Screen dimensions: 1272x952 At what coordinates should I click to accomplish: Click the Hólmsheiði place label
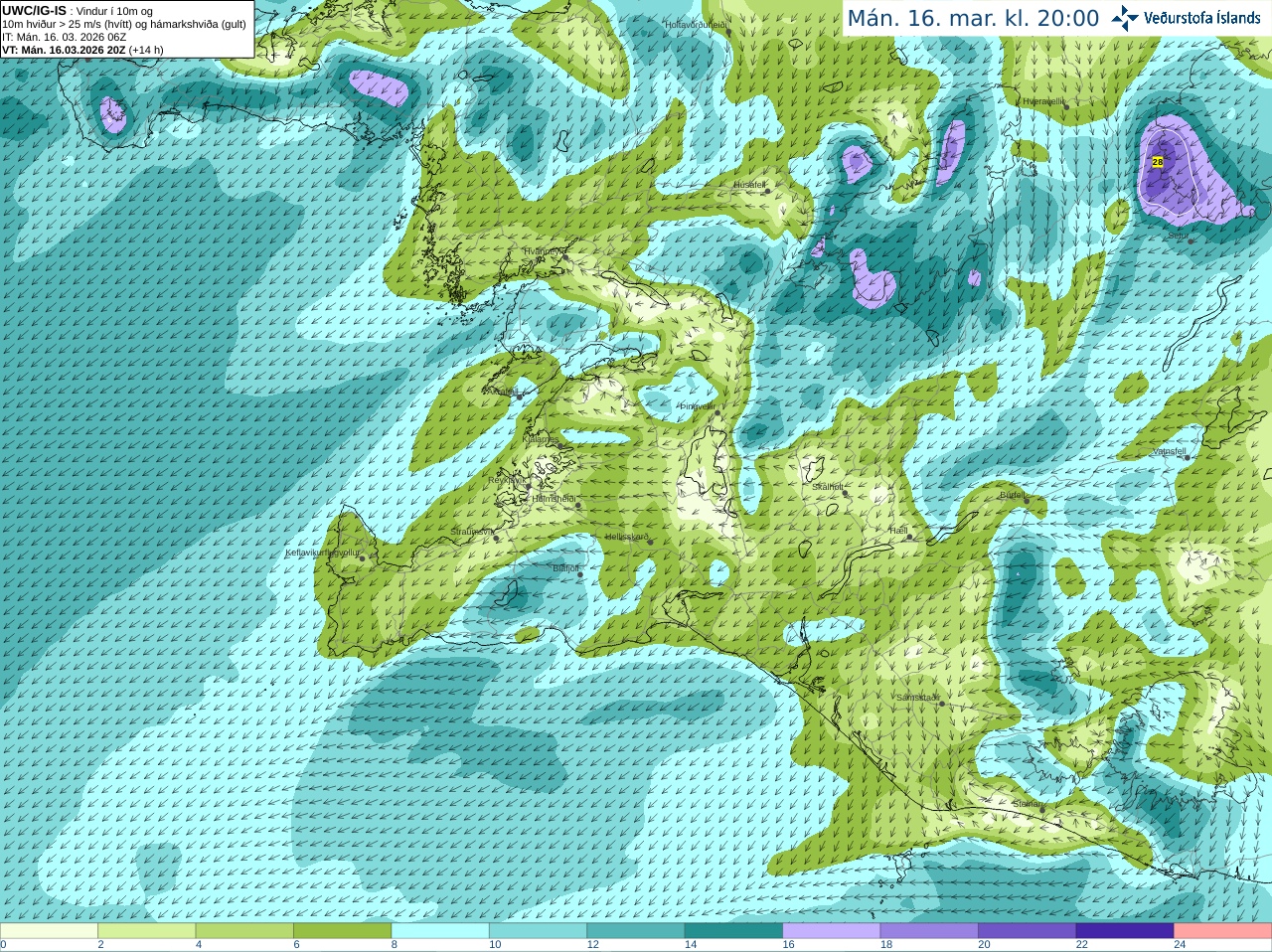click(554, 499)
